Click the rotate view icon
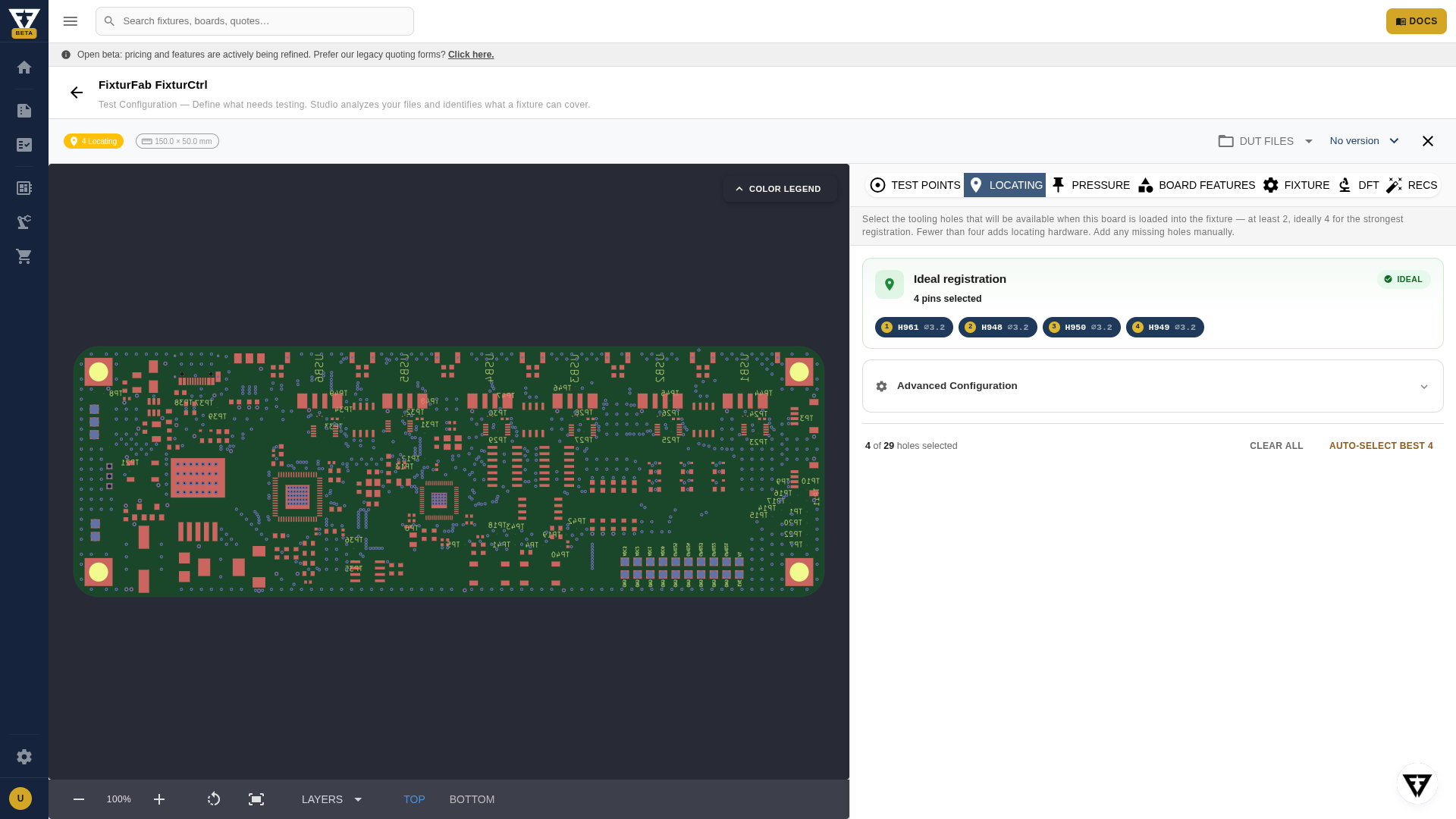This screenshot has width=1456, height=819. coord(214,799)
